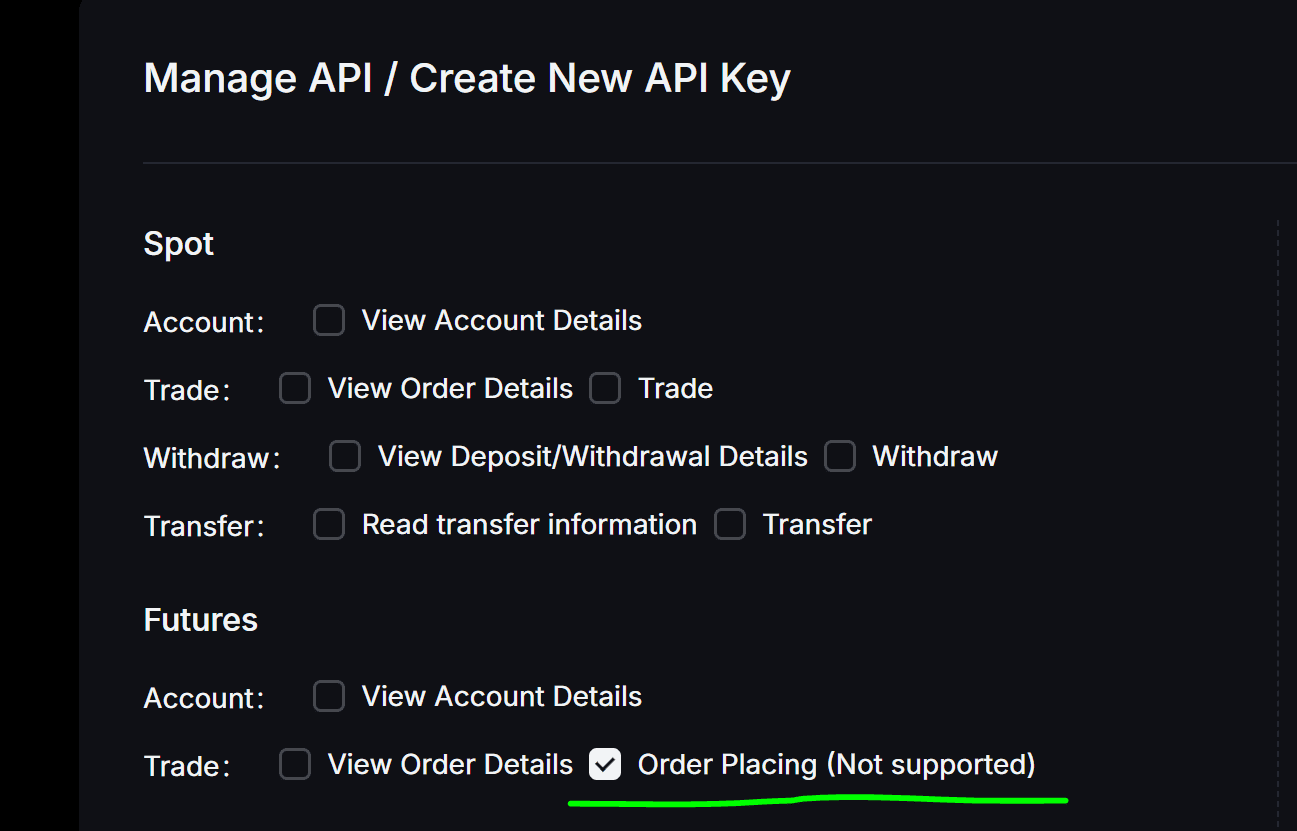Uncheck the Order Placing (Not supported) checkbox
The width and height of the screenshot is (1297, 831).
tap(605, 765)
